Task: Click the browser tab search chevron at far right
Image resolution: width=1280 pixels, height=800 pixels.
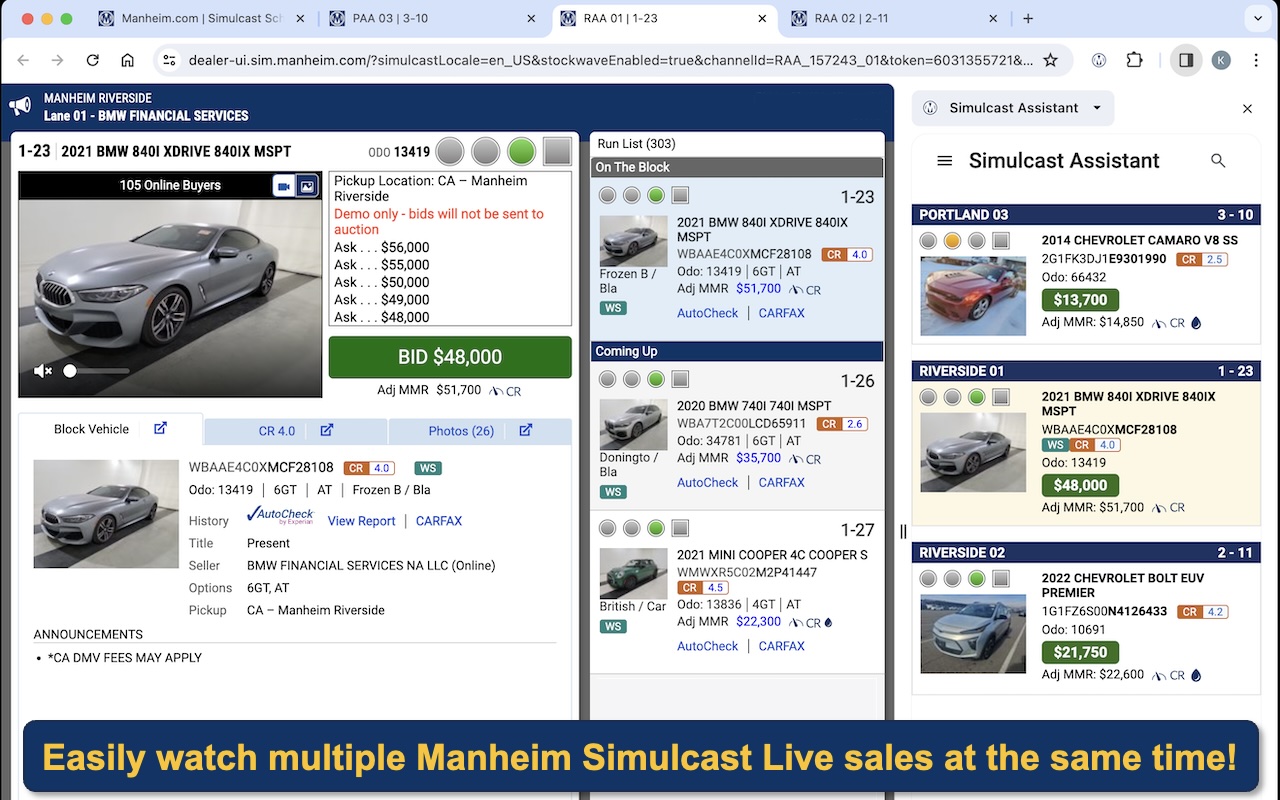Action: point(1258,18)
